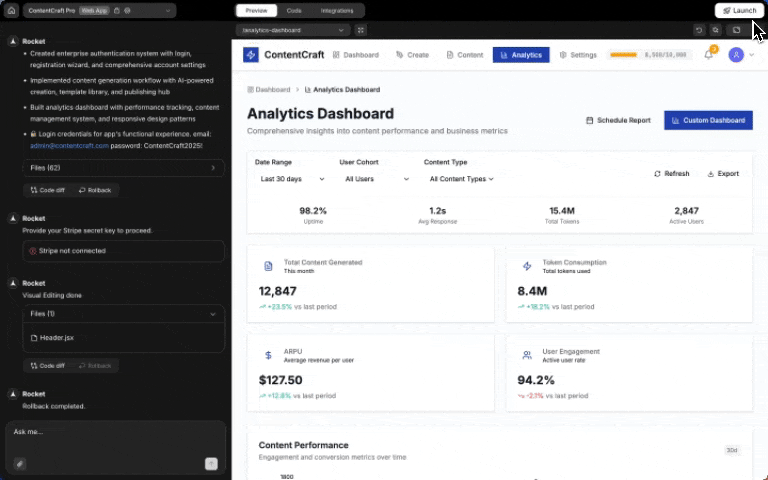Switch to the Code tab
768x480 pixels.
pos(294,10)
